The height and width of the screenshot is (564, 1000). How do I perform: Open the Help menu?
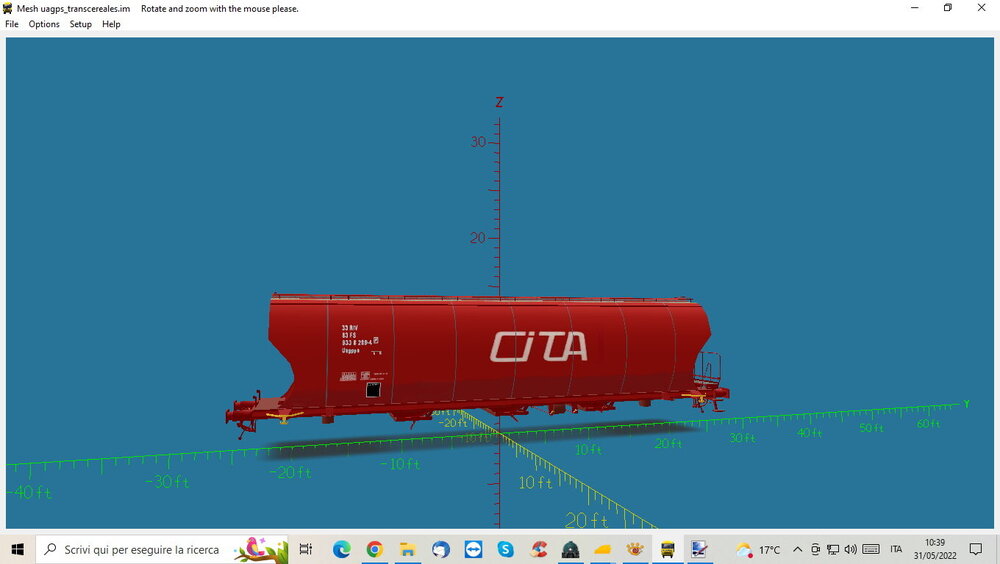pyautogui.click(x=111, y=24)
